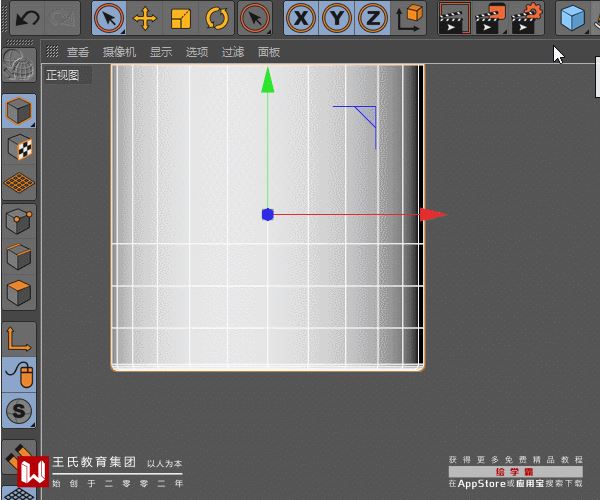Toggle Snap S icon
This screenshot has height=500, width=600.
tap(19, 411)
